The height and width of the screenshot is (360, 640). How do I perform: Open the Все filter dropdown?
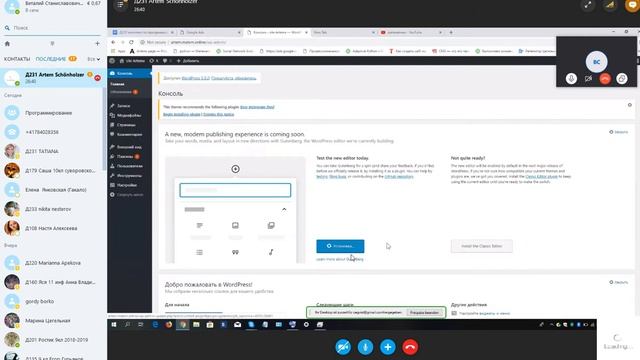(x=93, y=59)
